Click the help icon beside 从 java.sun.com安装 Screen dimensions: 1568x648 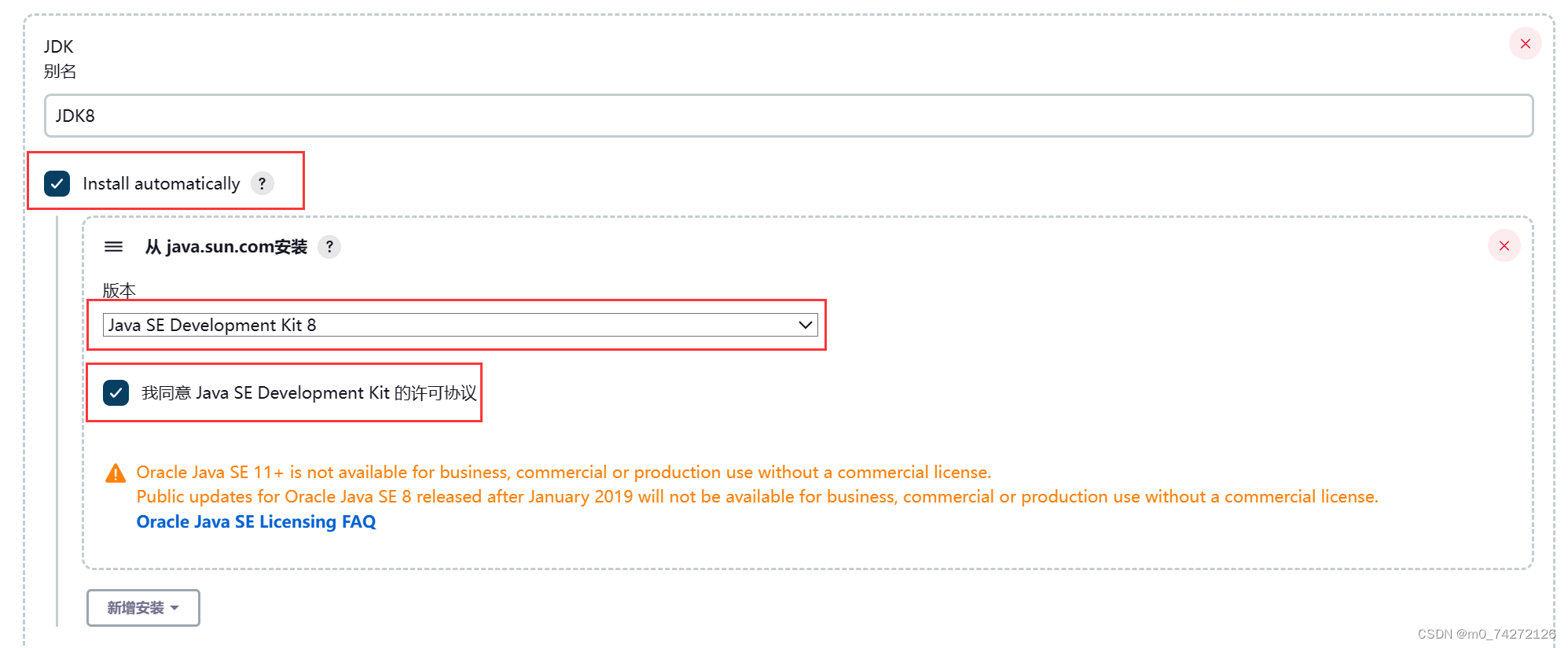click(x=330, y=247)
